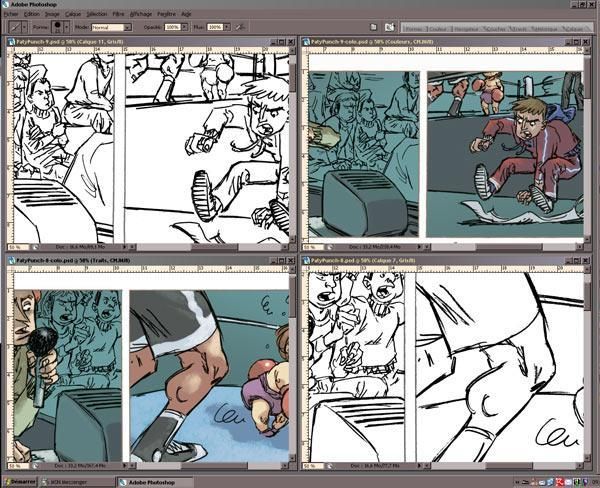Open the file browser icon in options bar
Screen dimensions: 600x488
coord(373,27)
